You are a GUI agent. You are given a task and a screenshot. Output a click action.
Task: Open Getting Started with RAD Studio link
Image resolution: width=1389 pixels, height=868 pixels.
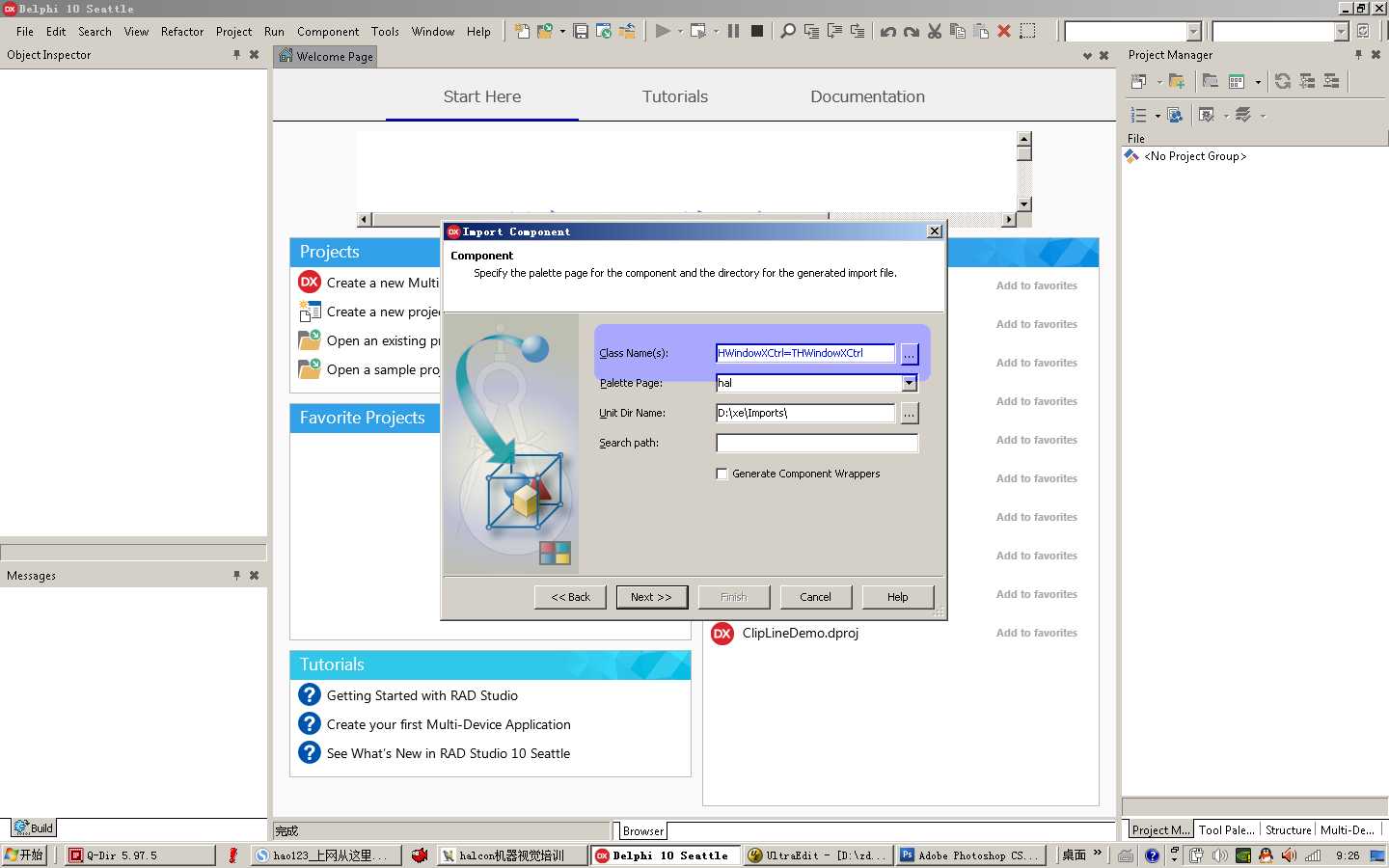pyautogui.click(x=422, y=695)
